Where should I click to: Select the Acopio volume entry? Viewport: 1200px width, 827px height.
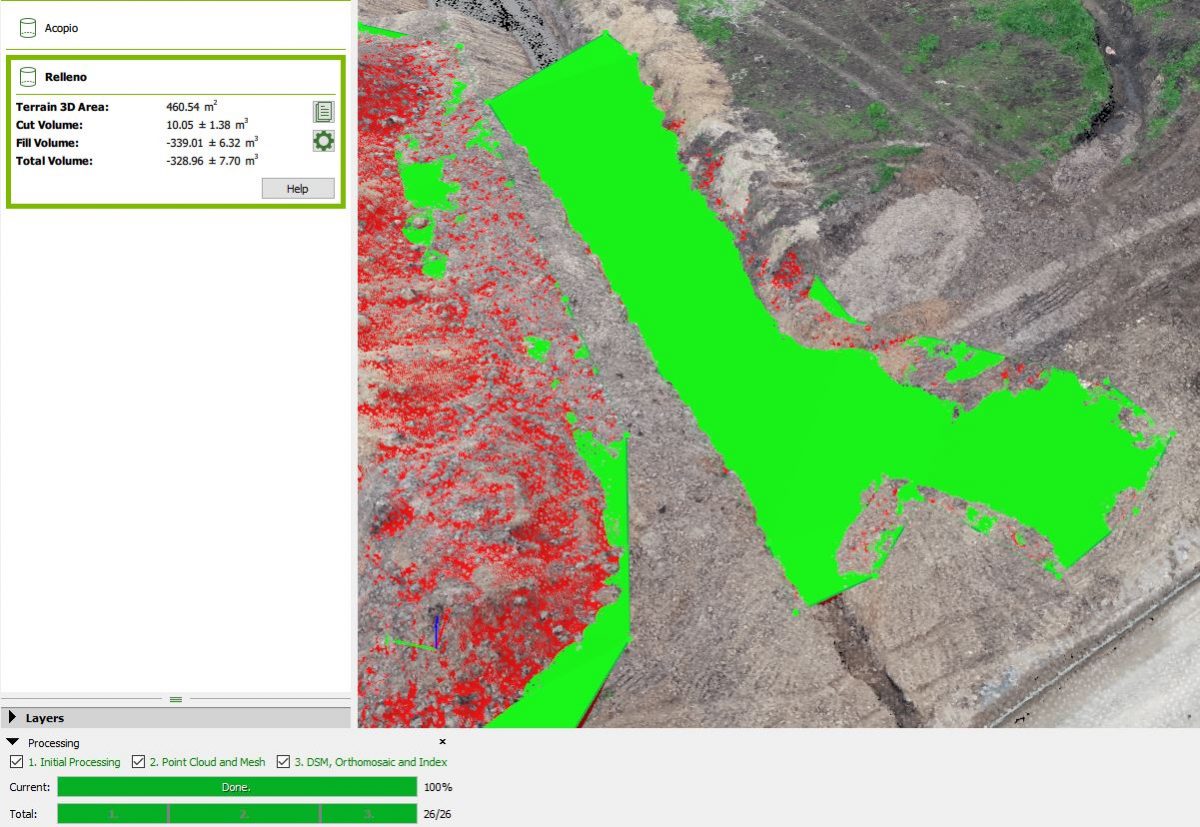61,29
